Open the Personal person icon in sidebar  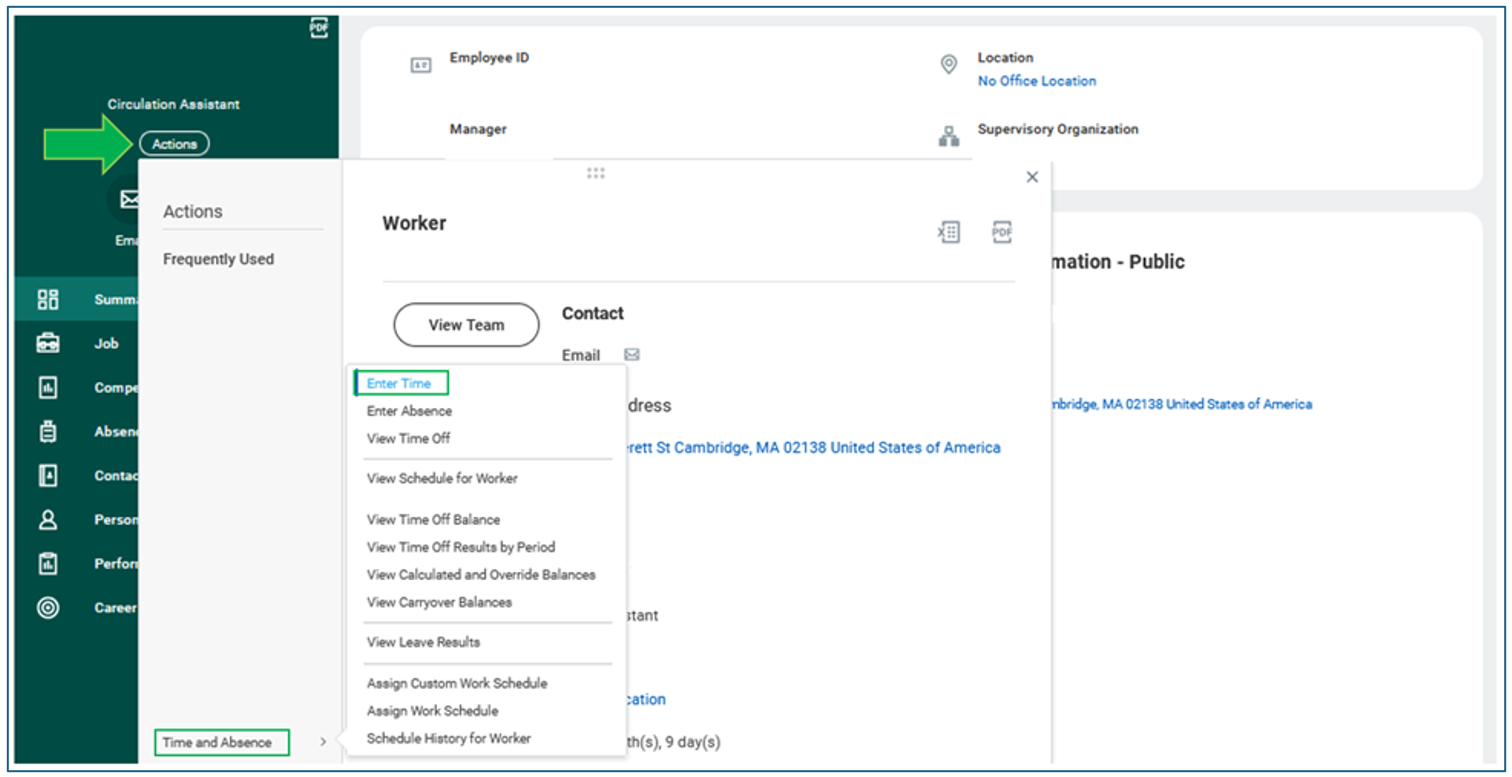click(x=48, y=520)
